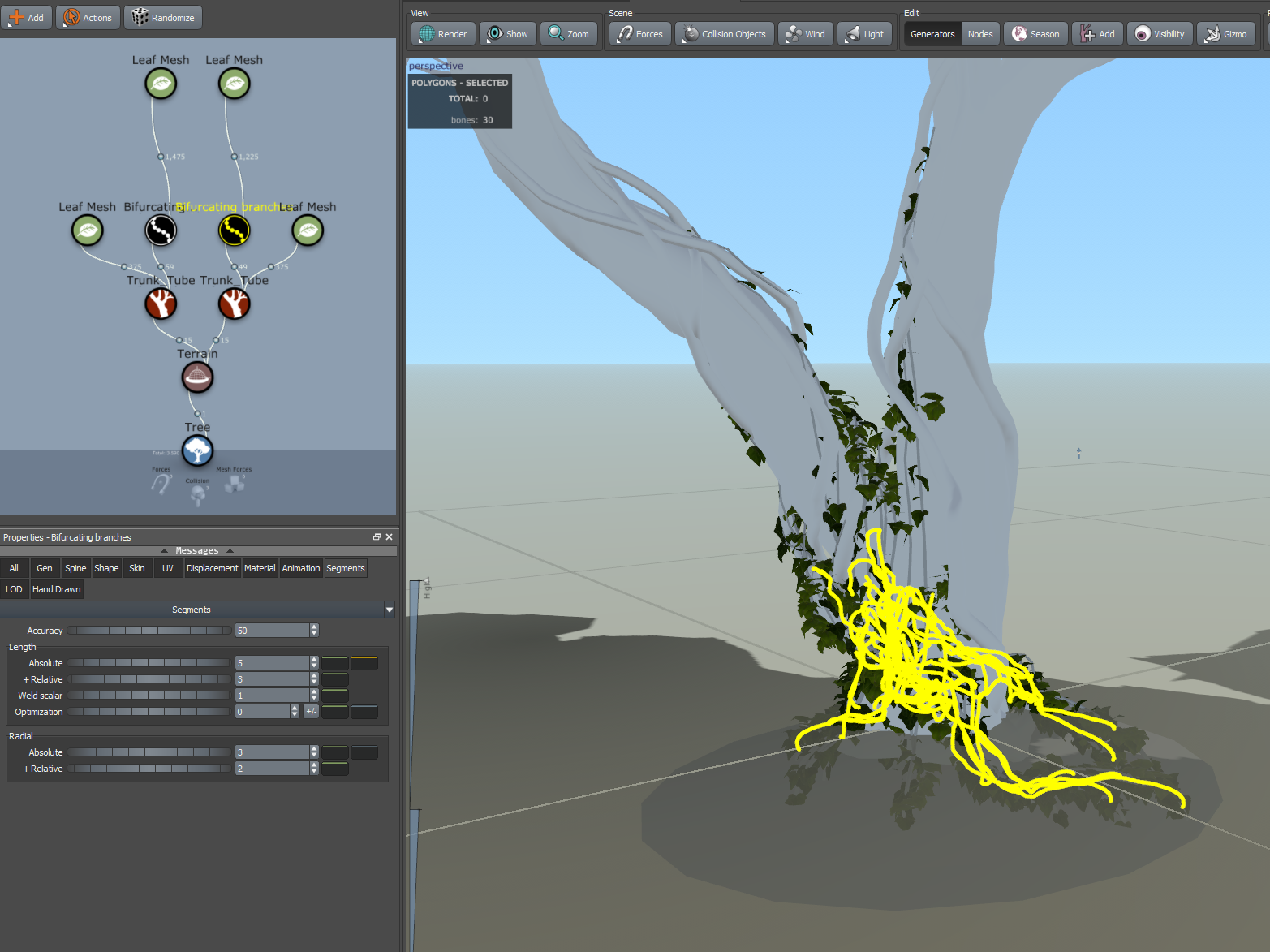The height and width of the screenshot is (952, 1270).
Task: Open the Wind tool in the Scene toolbar
Action: point(805,33)
